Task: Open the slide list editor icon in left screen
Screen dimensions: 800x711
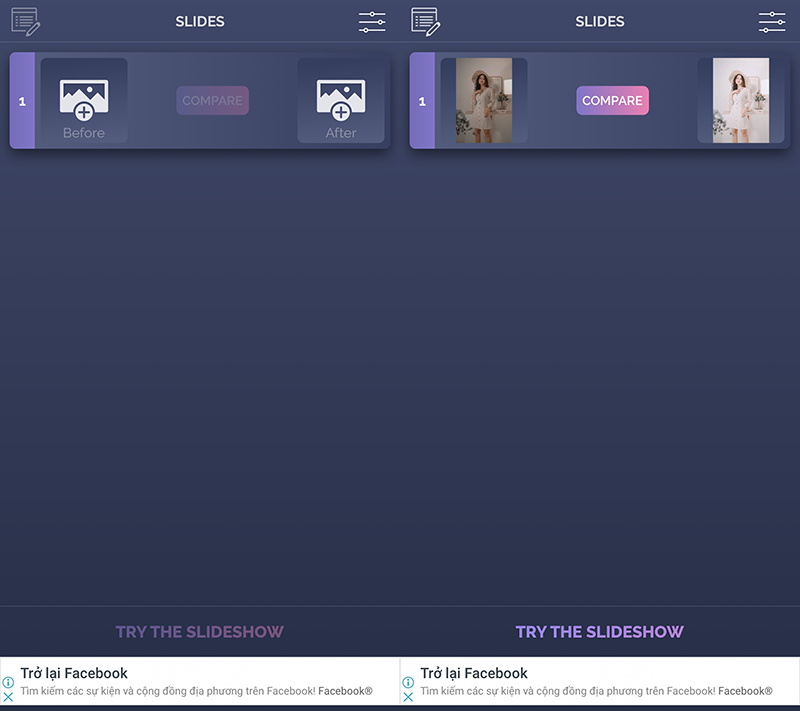Action: tap(26, 21)
